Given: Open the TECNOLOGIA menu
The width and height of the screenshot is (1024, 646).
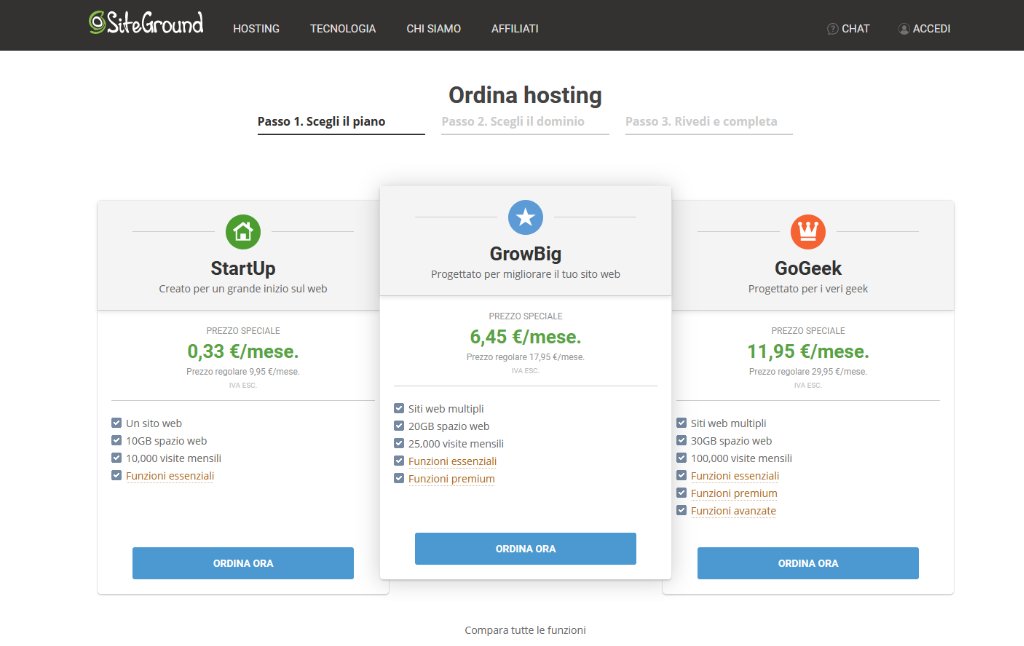Looking at the screenshot, I should coord(343,29).
